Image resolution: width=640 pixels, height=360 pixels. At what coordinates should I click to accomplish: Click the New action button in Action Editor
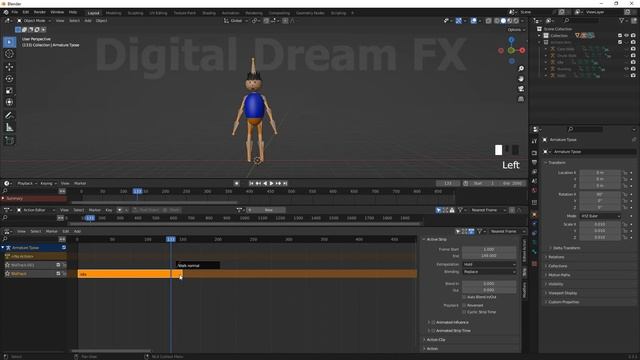pos(266,210)
